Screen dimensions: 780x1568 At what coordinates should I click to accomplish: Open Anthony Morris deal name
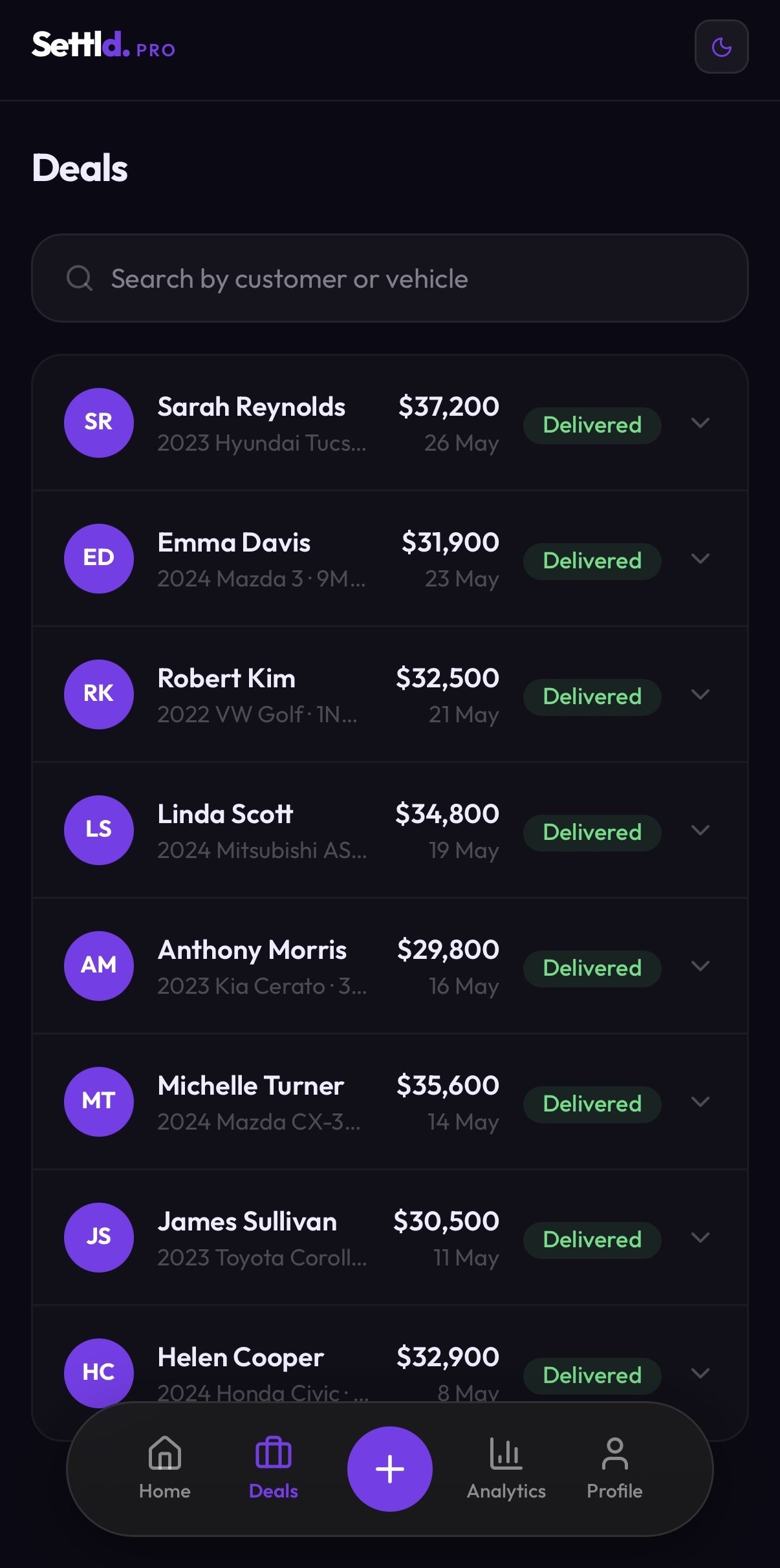click(x=252, y=950)
